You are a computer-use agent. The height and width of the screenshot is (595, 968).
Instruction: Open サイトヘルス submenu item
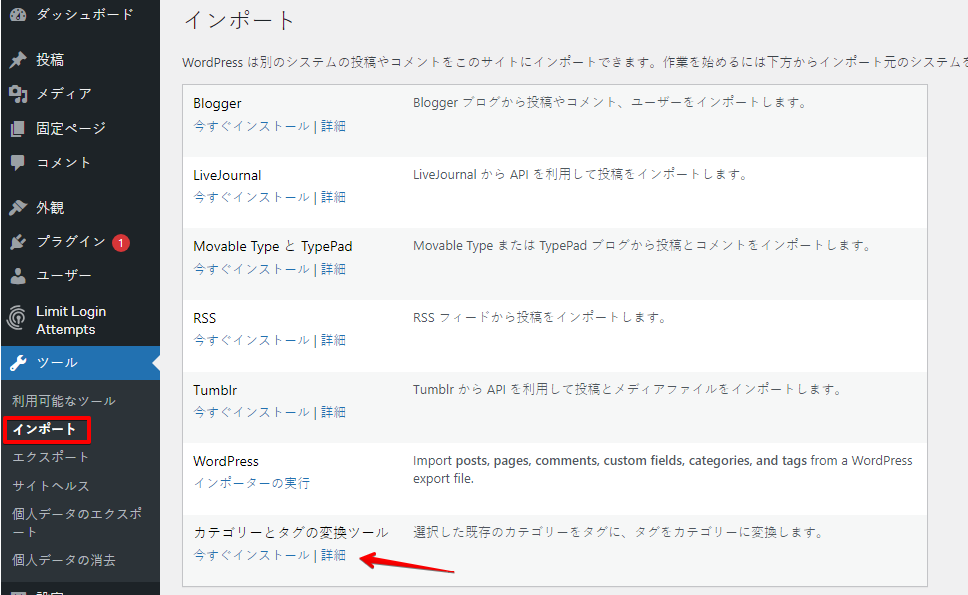(x=51, y=486)
